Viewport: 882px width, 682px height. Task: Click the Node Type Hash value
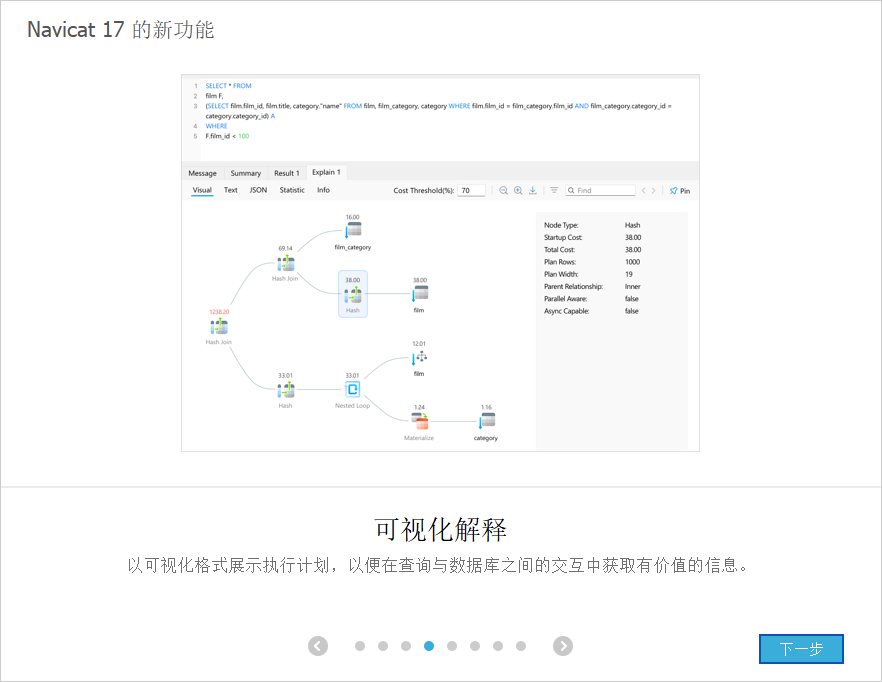point(632,225)
